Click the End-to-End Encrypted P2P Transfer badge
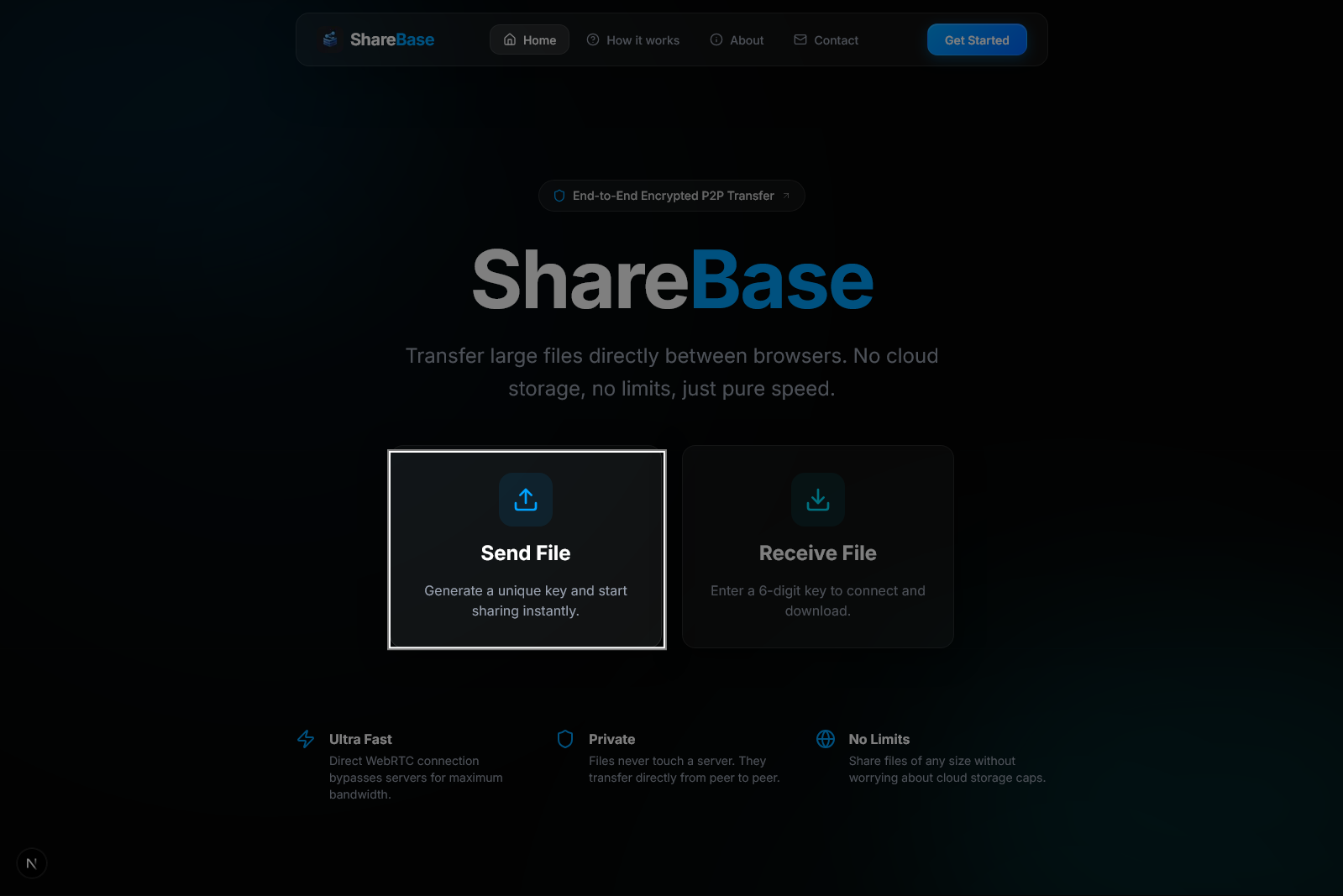 pos(671,196)
